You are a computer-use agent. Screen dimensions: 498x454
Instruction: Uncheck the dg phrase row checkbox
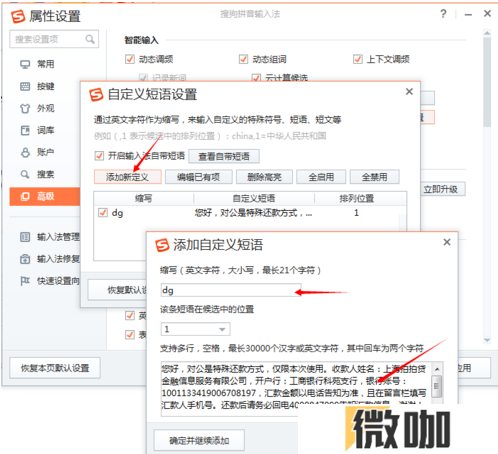(x=103, y=213)
